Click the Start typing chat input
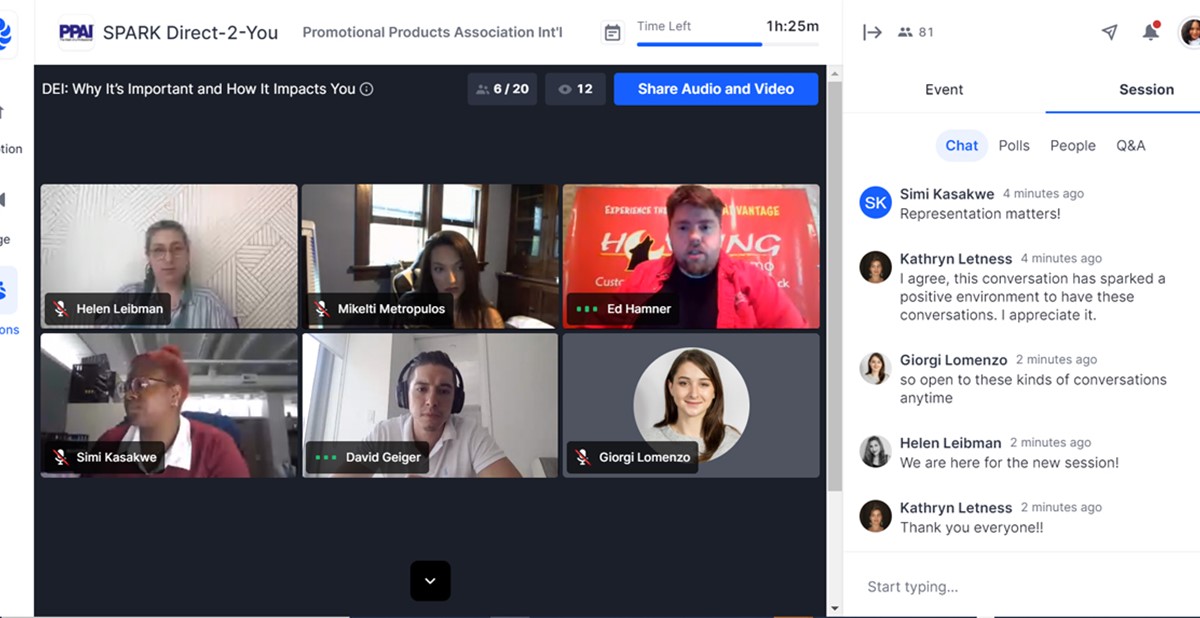1200x618 pixels. point(1000,587)
